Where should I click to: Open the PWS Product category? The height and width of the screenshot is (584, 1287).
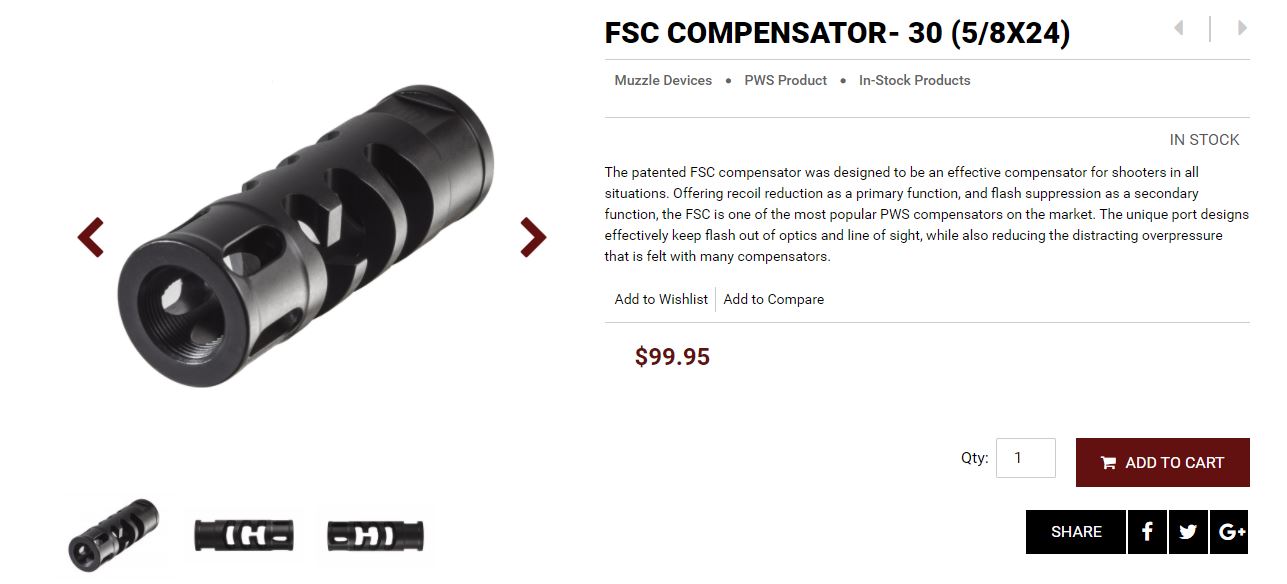pyautogui.click(x=785, y=80)
